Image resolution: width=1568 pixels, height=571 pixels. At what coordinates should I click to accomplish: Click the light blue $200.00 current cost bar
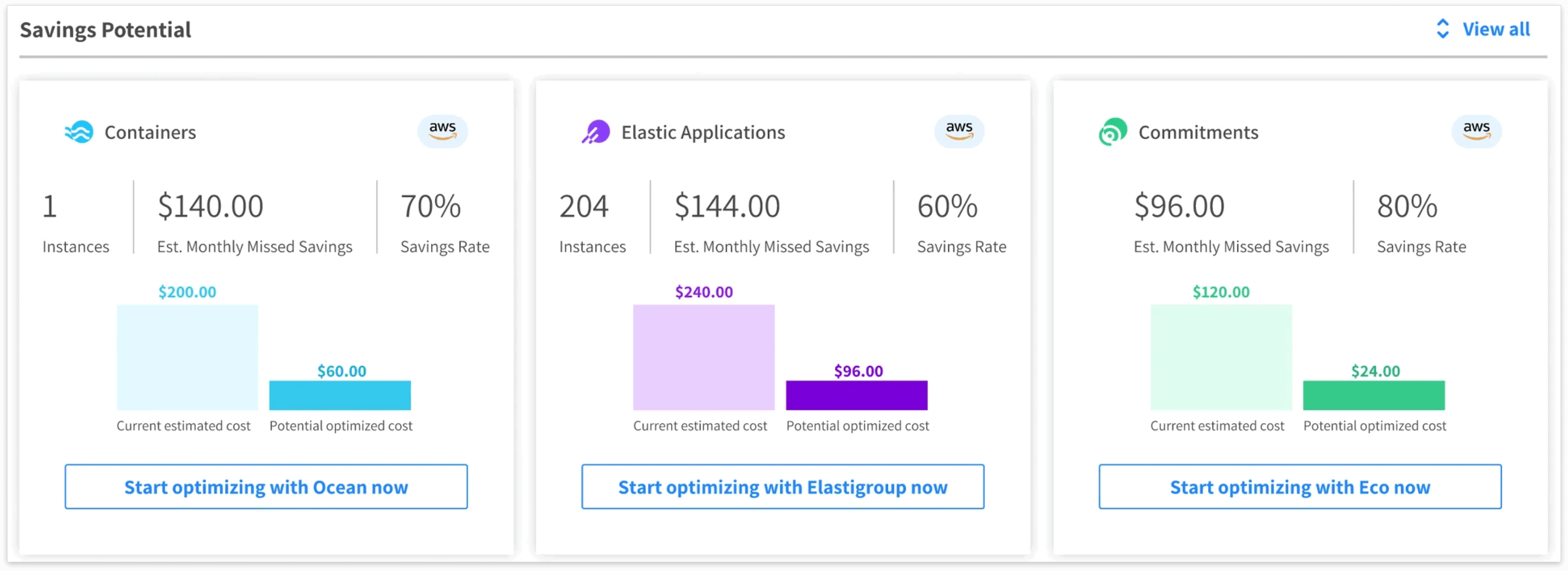click(x=187, y=357)
